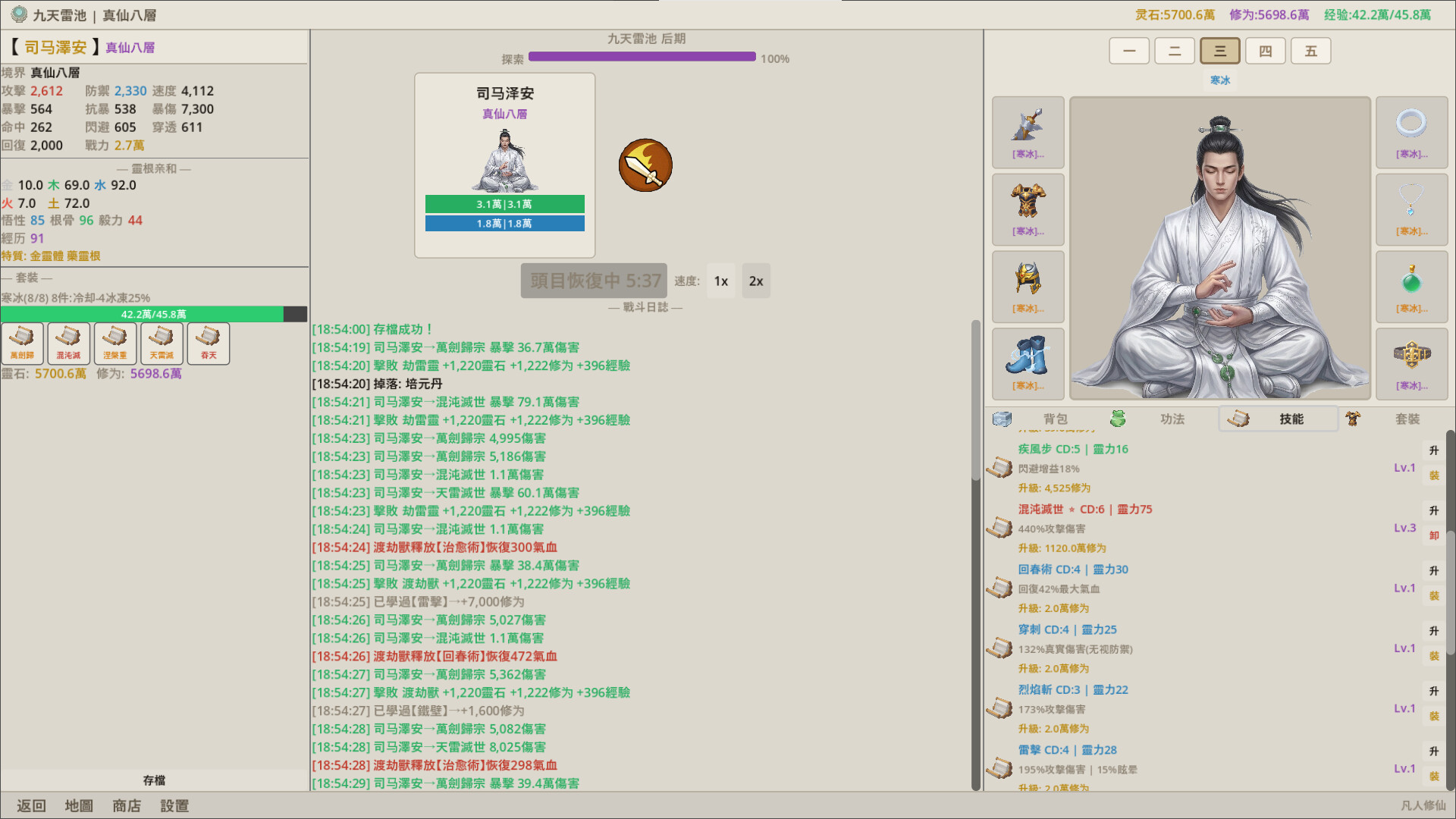Set battle speed to 1x

pyautogui.click(x=720, y=281)
